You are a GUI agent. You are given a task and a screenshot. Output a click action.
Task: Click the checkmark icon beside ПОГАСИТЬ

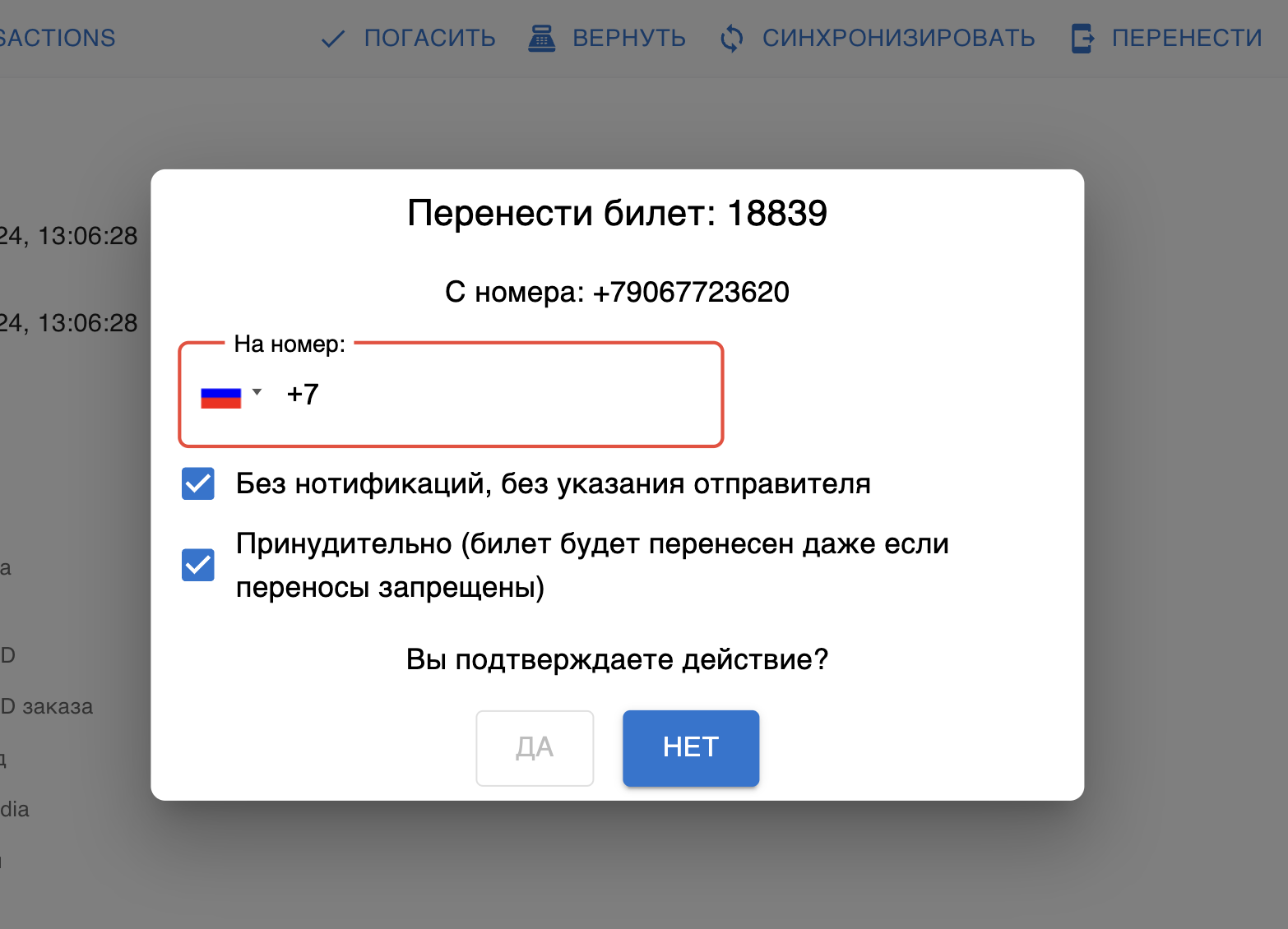tap(332, 39)
